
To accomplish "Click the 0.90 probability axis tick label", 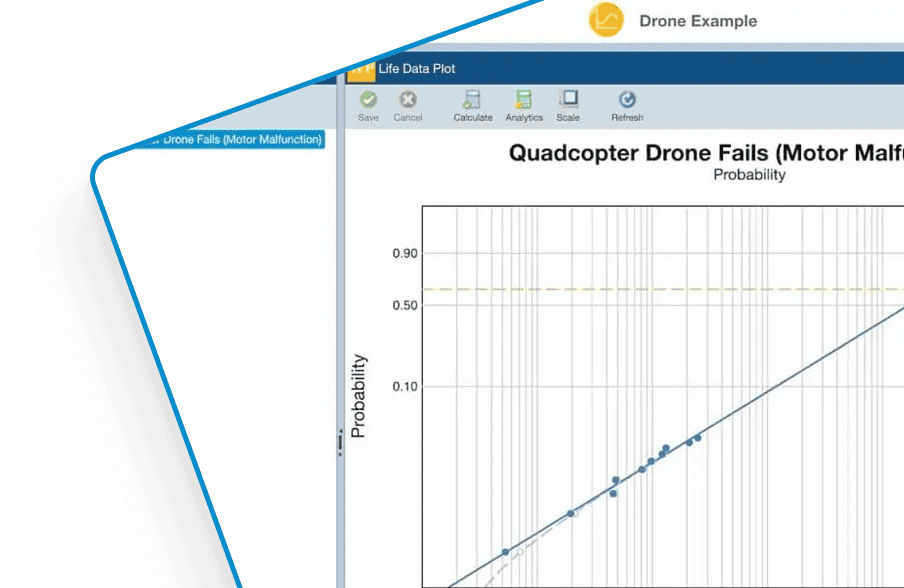I will click(404, 254).
